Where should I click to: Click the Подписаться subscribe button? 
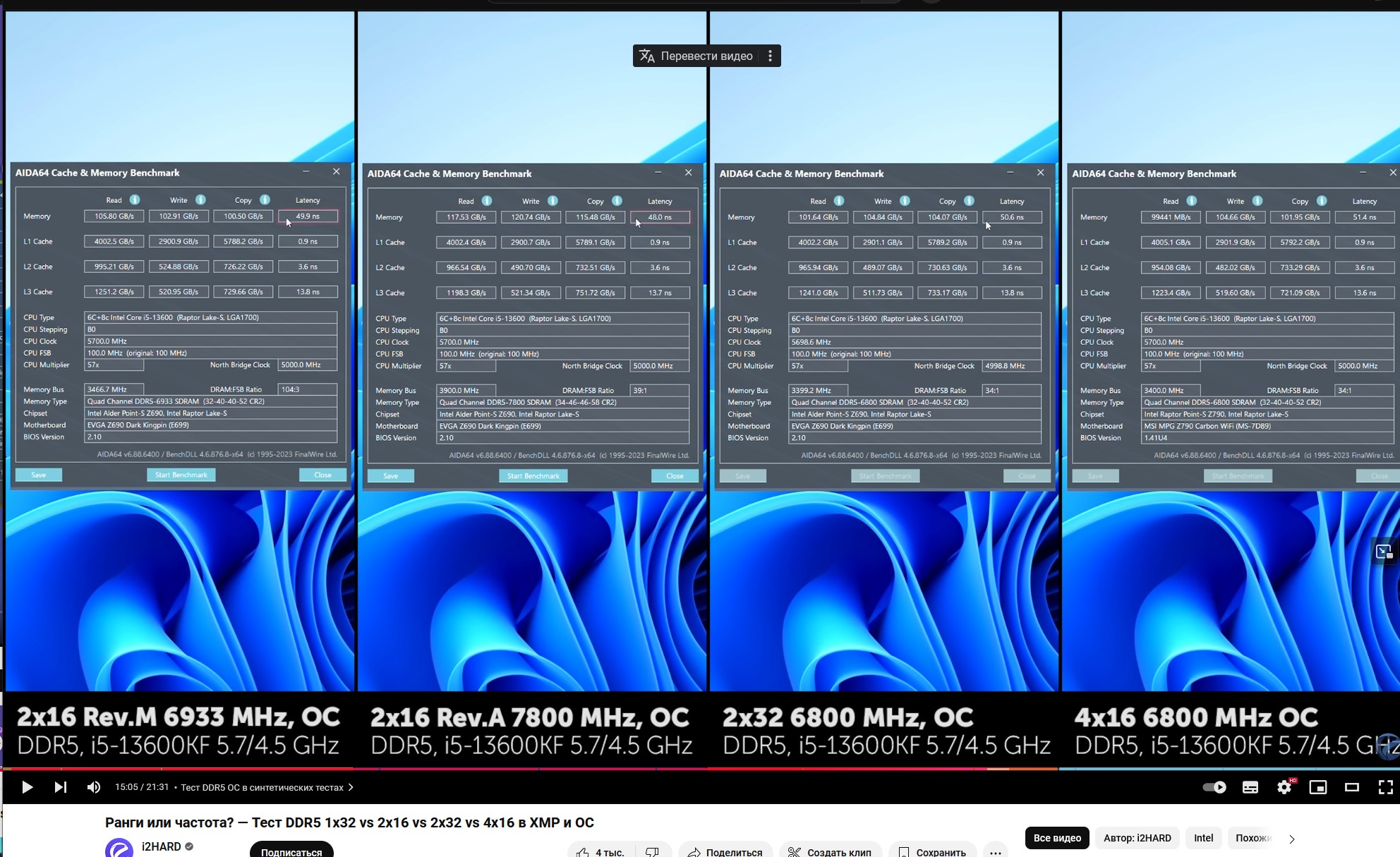(x=291, y=851)
